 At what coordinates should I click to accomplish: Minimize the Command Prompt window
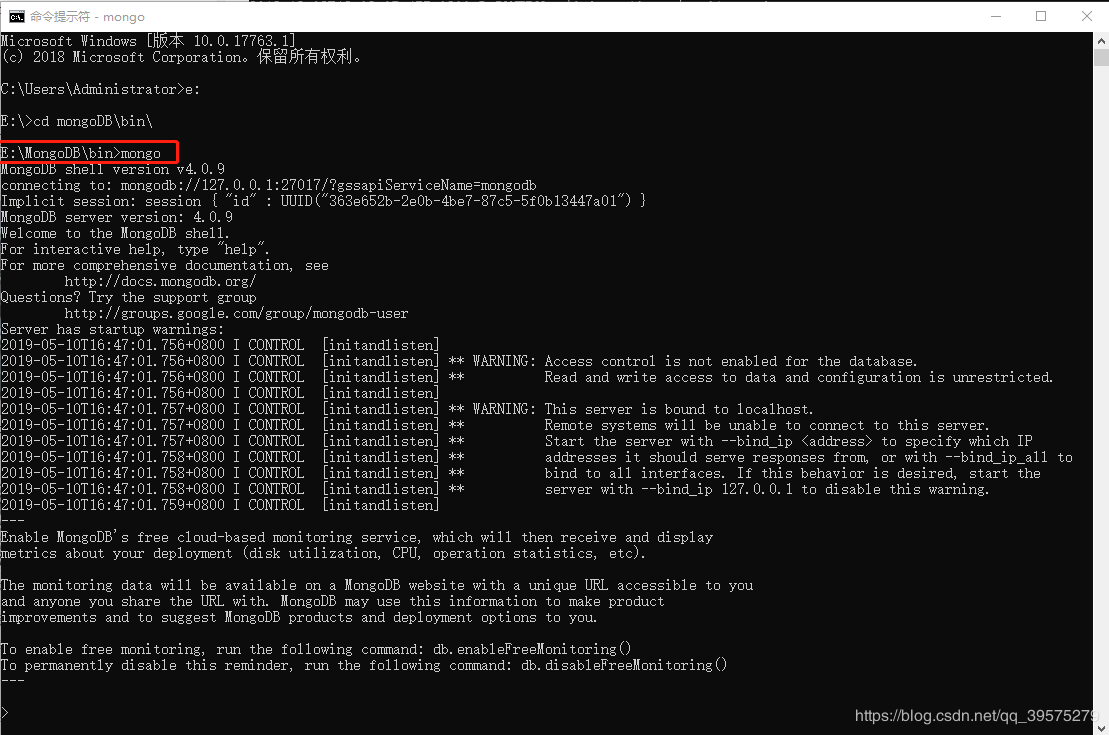993,16
